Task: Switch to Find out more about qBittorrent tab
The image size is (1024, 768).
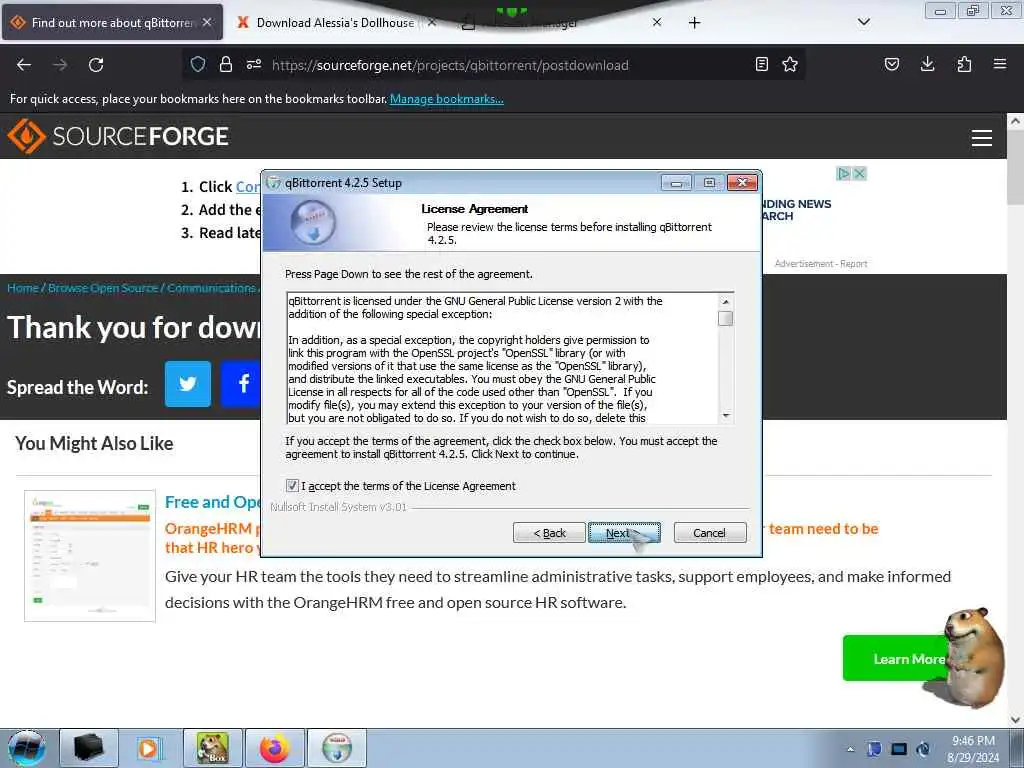Action: 112,22
